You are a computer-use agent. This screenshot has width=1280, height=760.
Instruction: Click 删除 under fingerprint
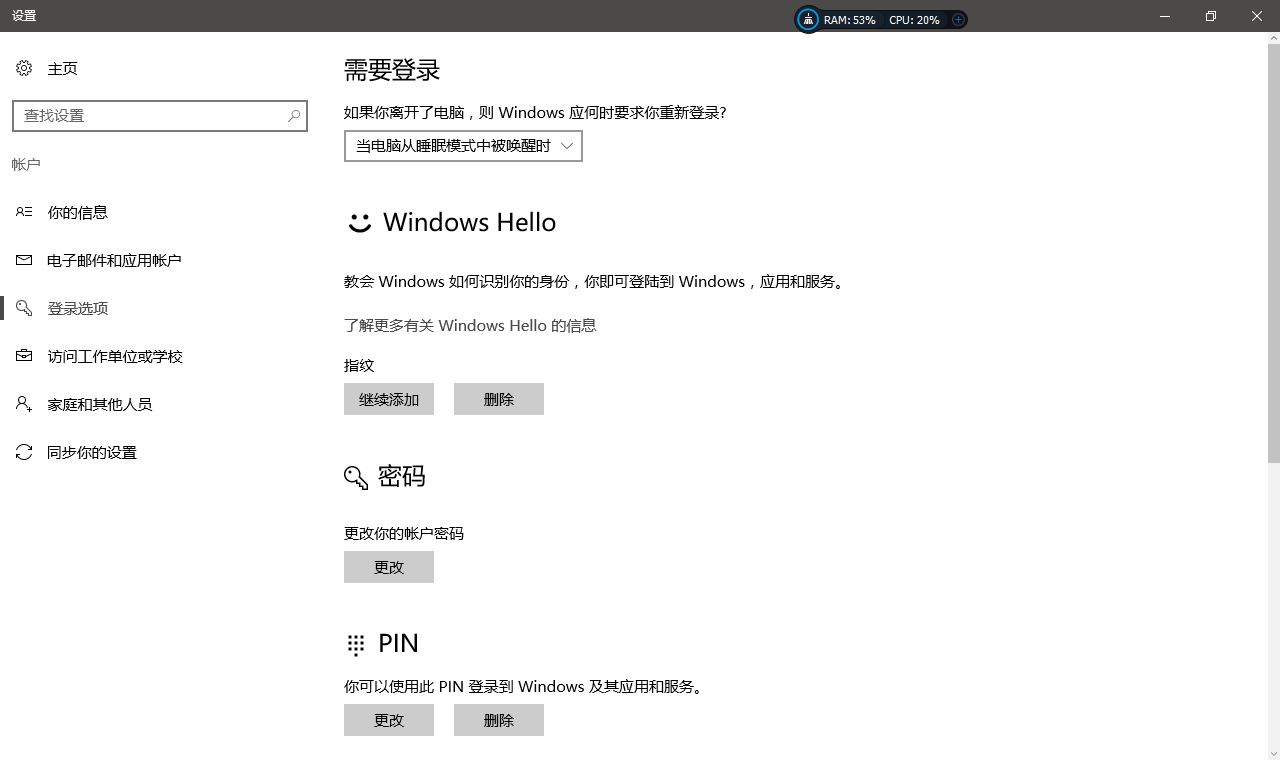[499, 399]
